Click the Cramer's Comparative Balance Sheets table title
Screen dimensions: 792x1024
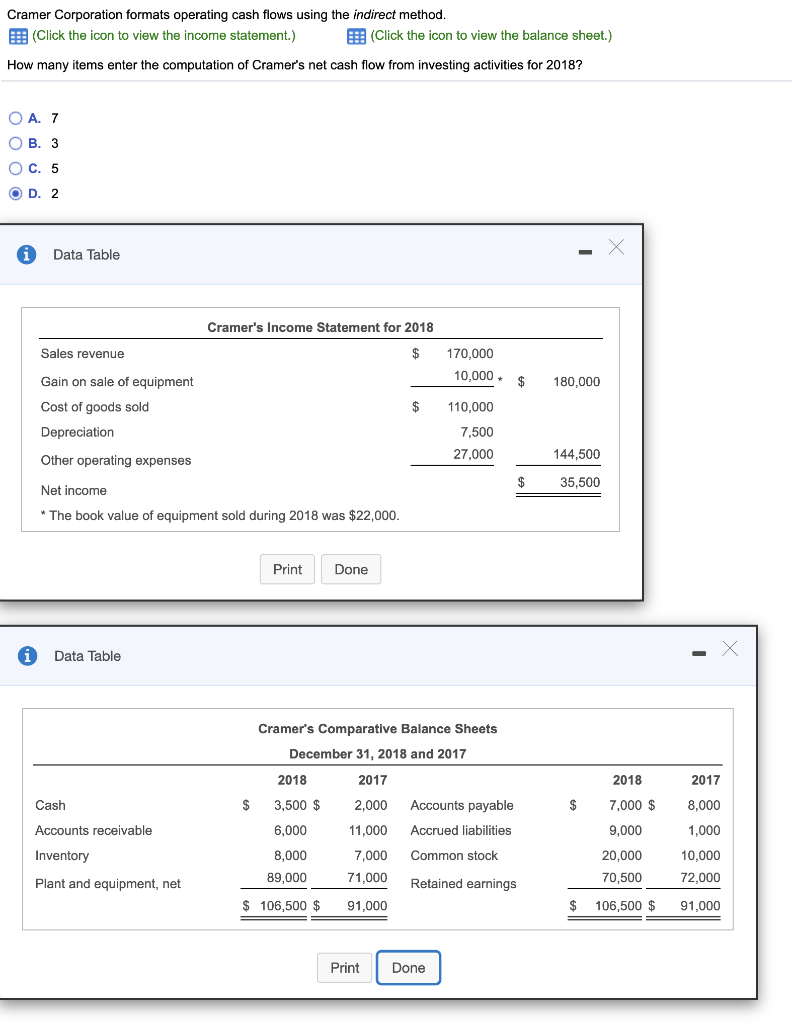point(377,728)
